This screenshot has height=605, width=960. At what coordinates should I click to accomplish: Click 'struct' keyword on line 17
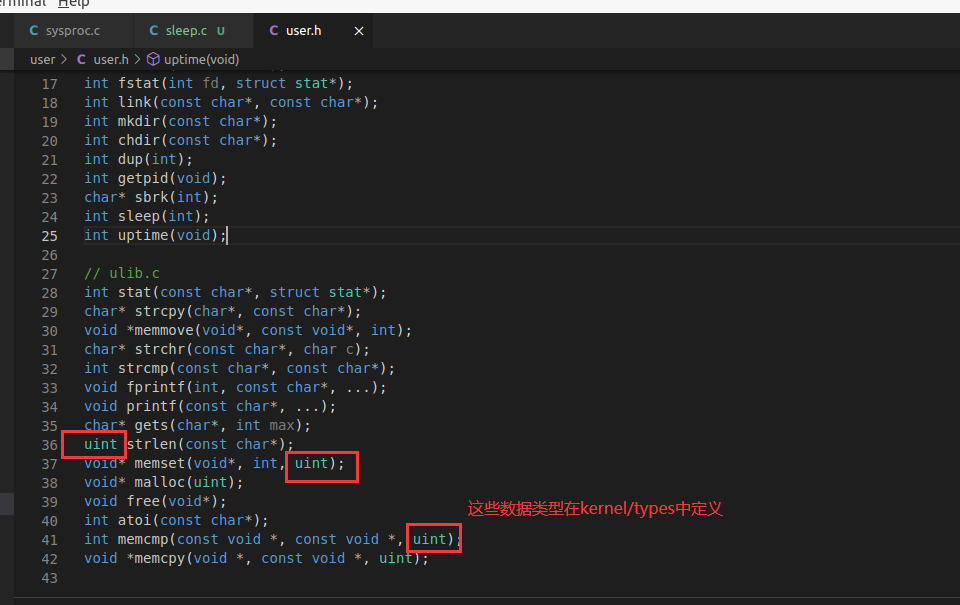point(261,83)
